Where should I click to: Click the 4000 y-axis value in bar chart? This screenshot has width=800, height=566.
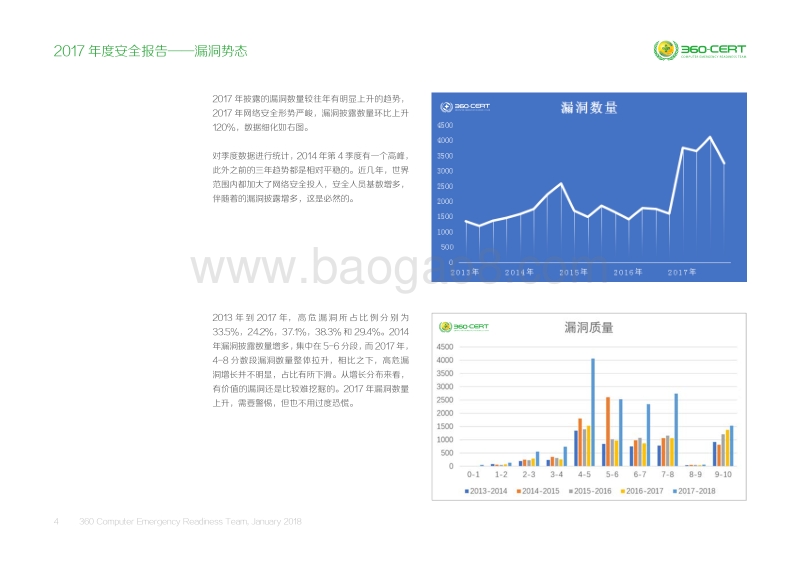pyautogui.click(x=445, y=360)
